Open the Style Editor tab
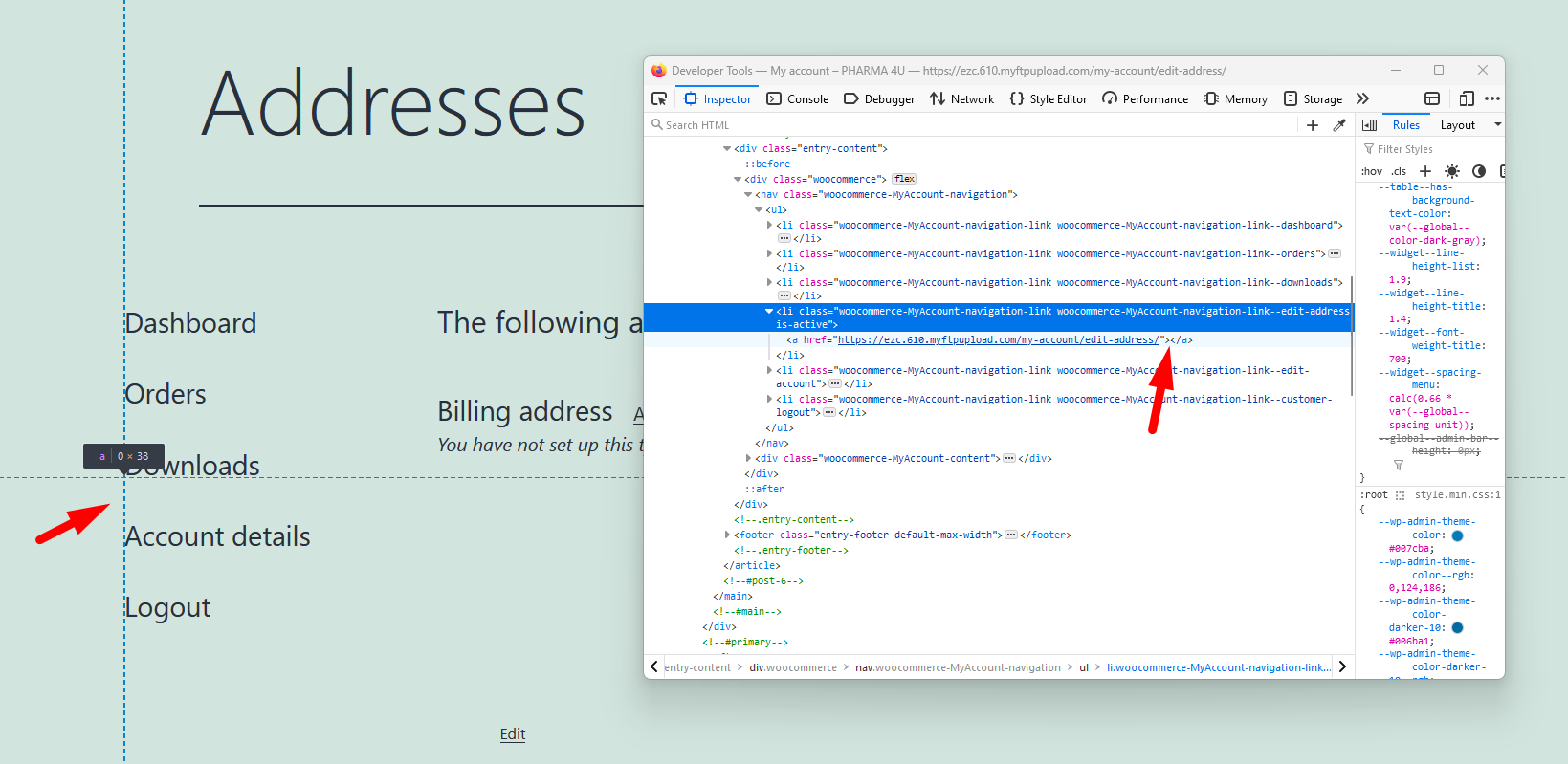The image size is (1568, 764). pyautogui.click(x=1049, y=98)
